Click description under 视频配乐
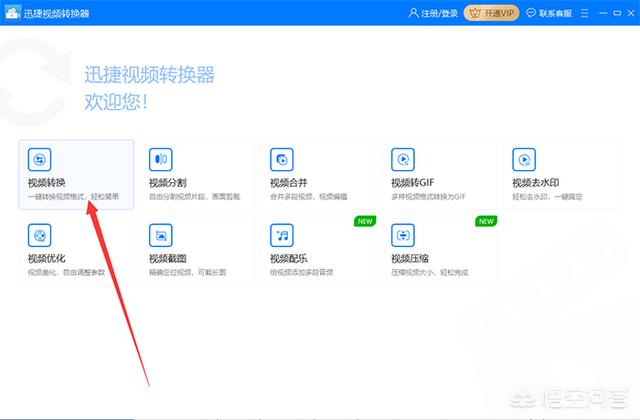The image size is (640, 420). click(302, 272)
